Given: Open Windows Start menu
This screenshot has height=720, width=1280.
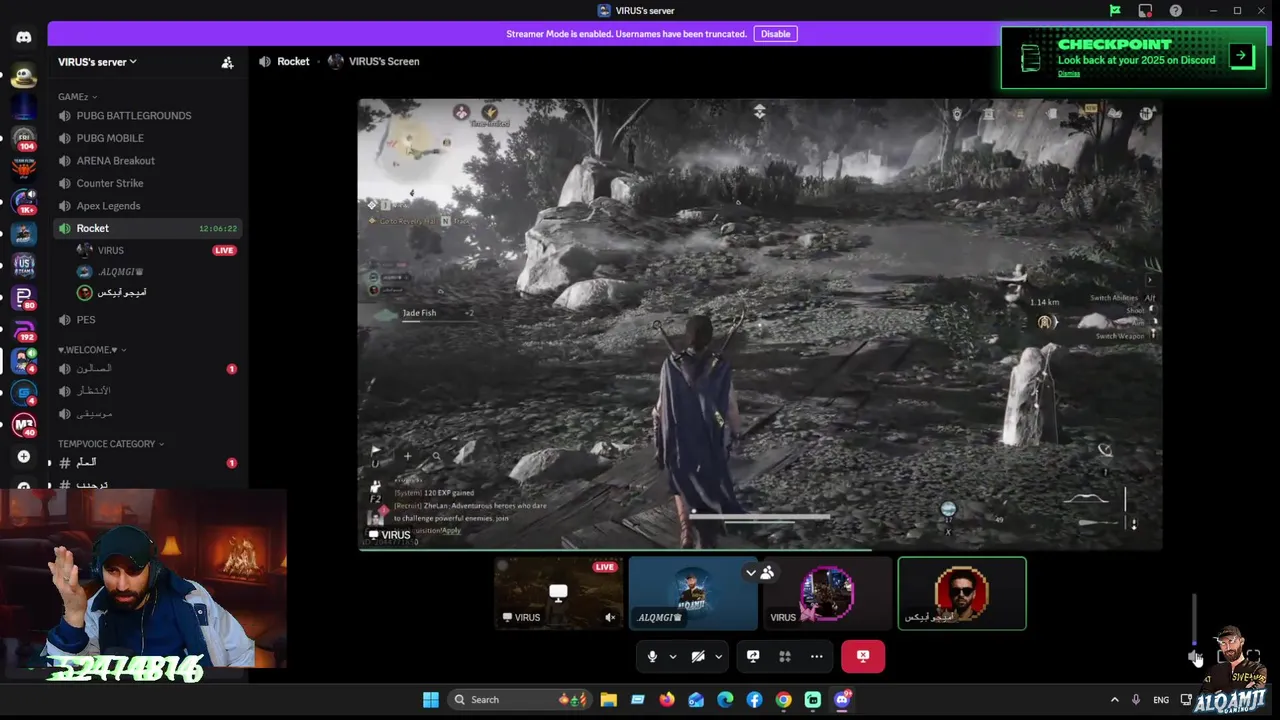Looking at the screenshot, I should pos(431,700).
